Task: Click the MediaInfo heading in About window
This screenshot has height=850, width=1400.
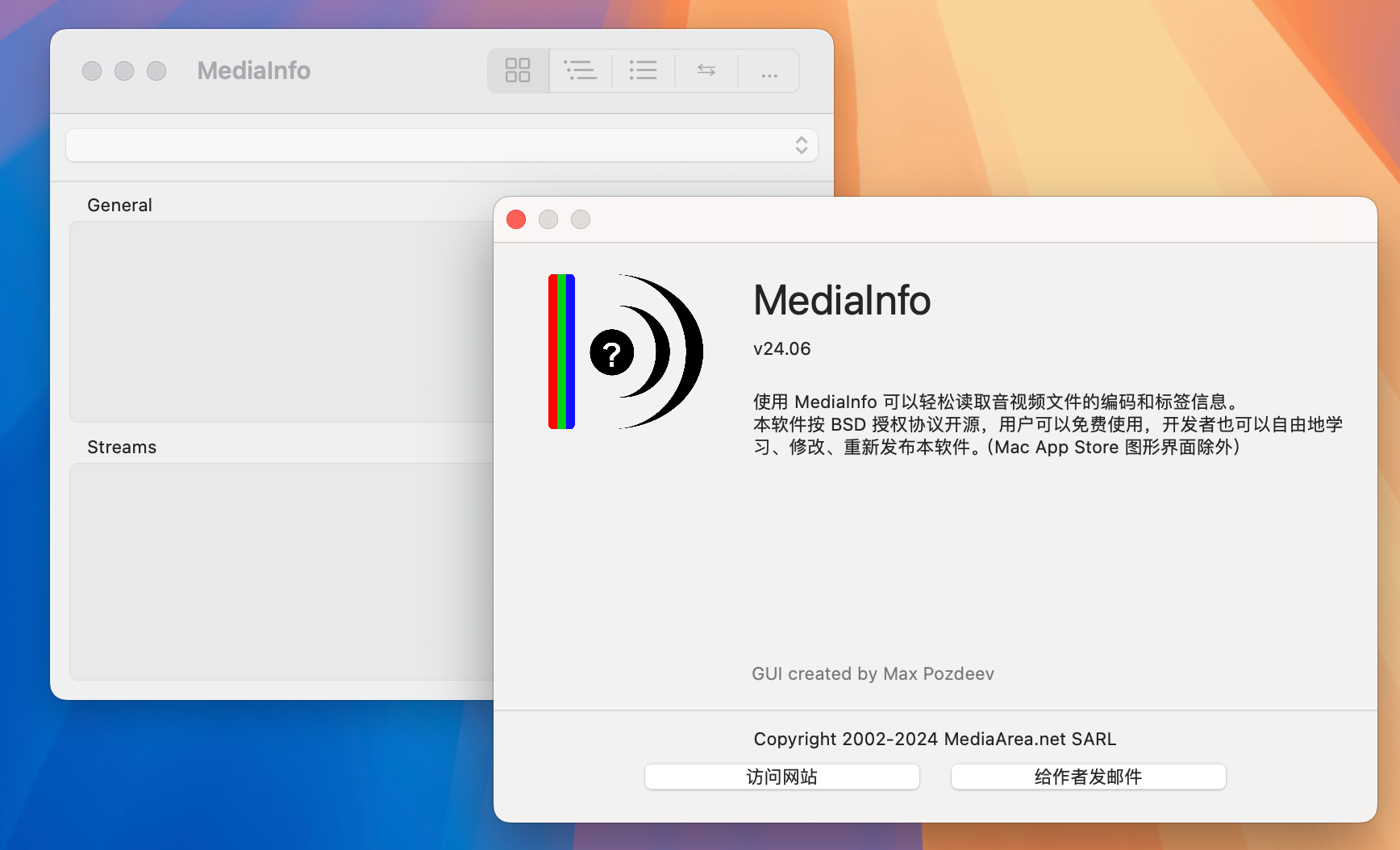Action: [x=842, y=300]
